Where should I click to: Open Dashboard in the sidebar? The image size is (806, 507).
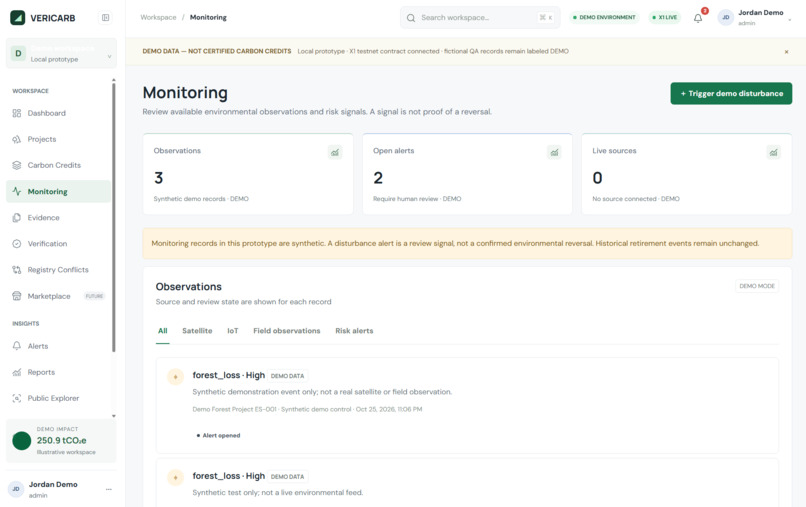coord(58,113)
